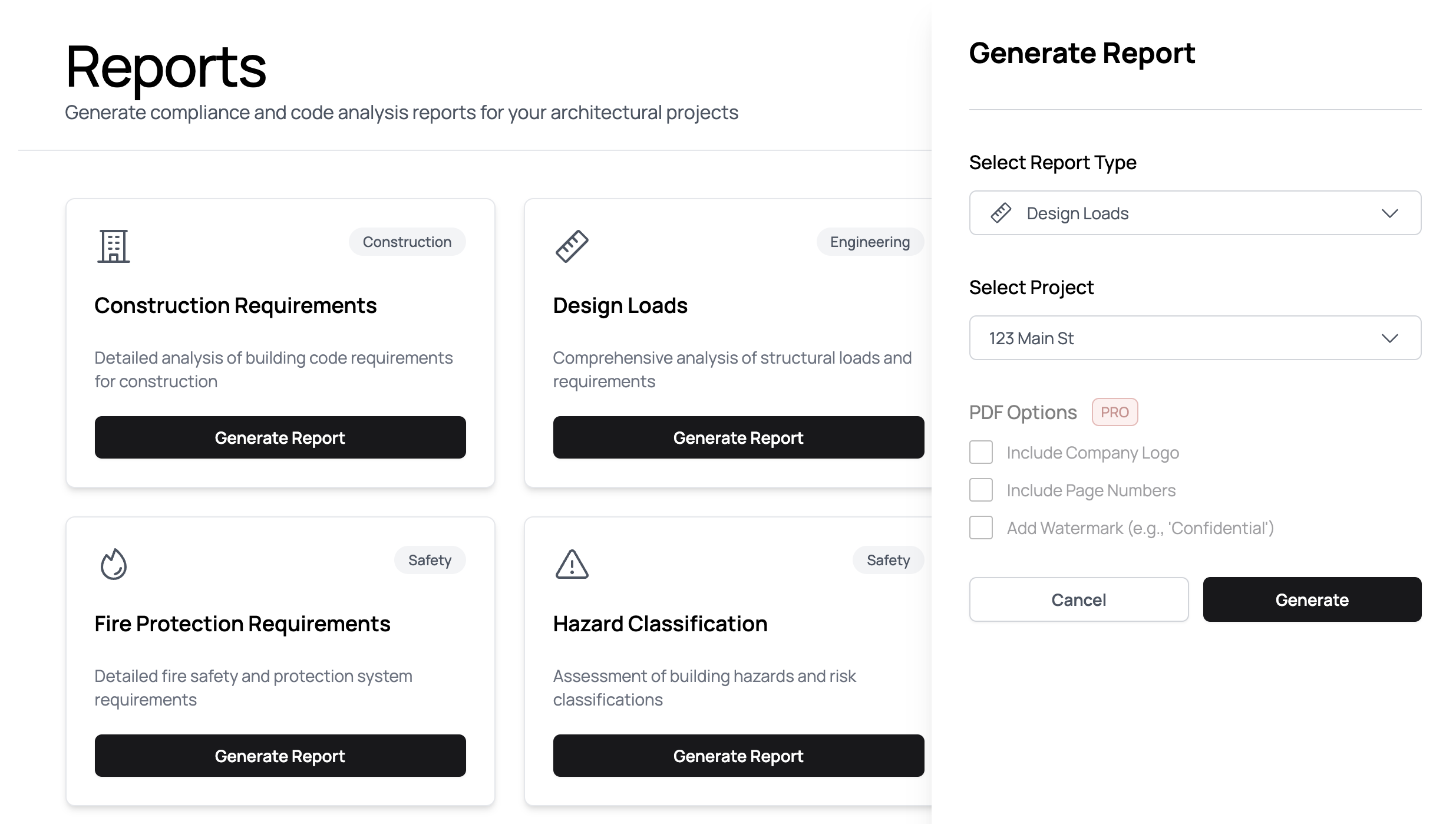
Task: Click the flame icon on Fire Protection card
Action: (x=113, y=564)
